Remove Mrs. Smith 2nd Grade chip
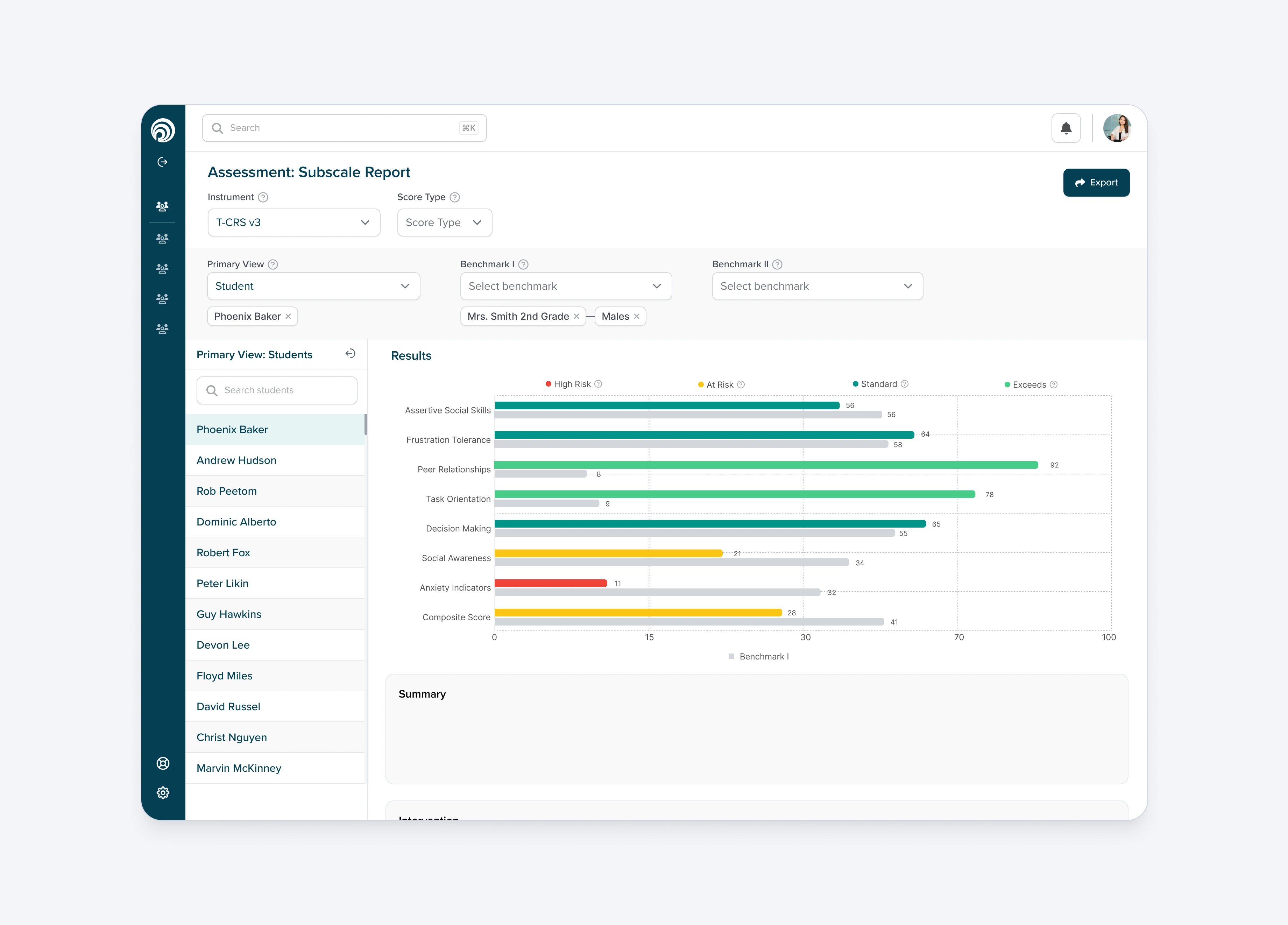Viewport: 1288px width, 925px height. click(576, 316)
